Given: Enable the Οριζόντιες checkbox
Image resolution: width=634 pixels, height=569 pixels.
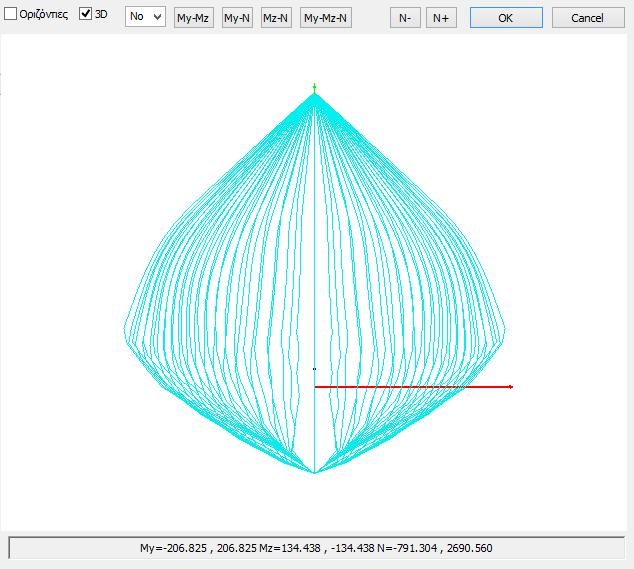Looking at the screenshot, I should [x=10, y=14].
